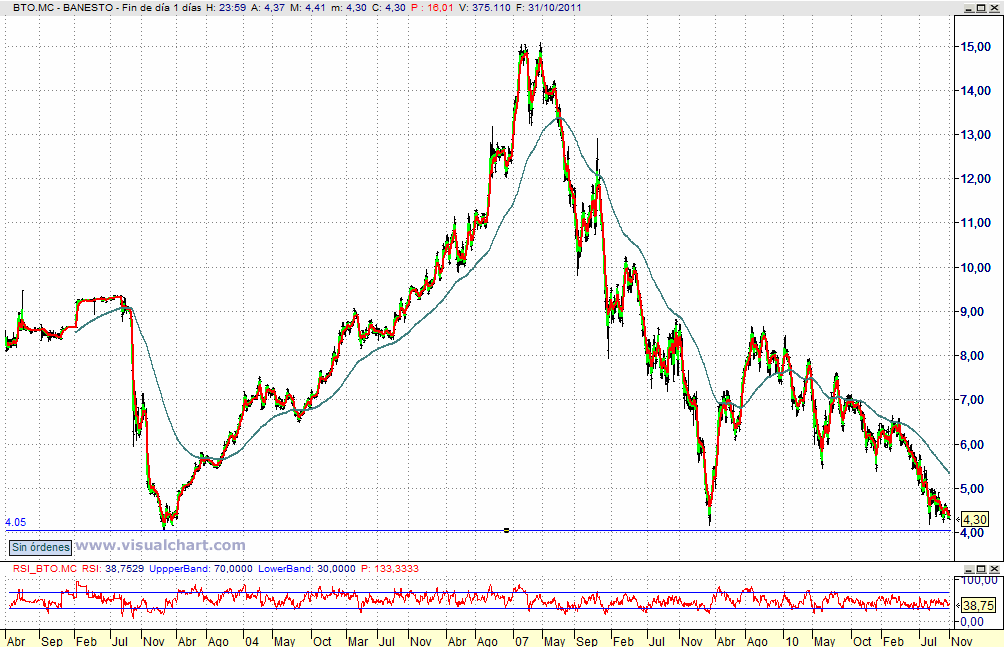Viewport: 1004px width, 647px height.
Task: Click the 4.05 support line label
Action: point(15,522)
